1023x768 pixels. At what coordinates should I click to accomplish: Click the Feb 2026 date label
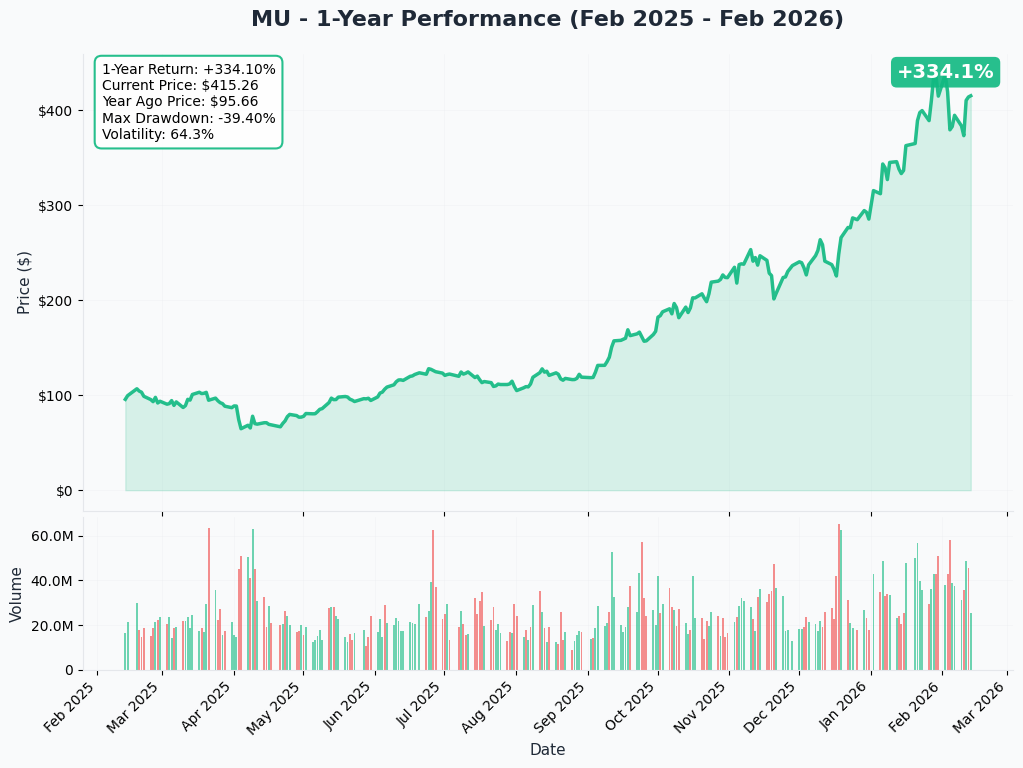click(915, 708)
